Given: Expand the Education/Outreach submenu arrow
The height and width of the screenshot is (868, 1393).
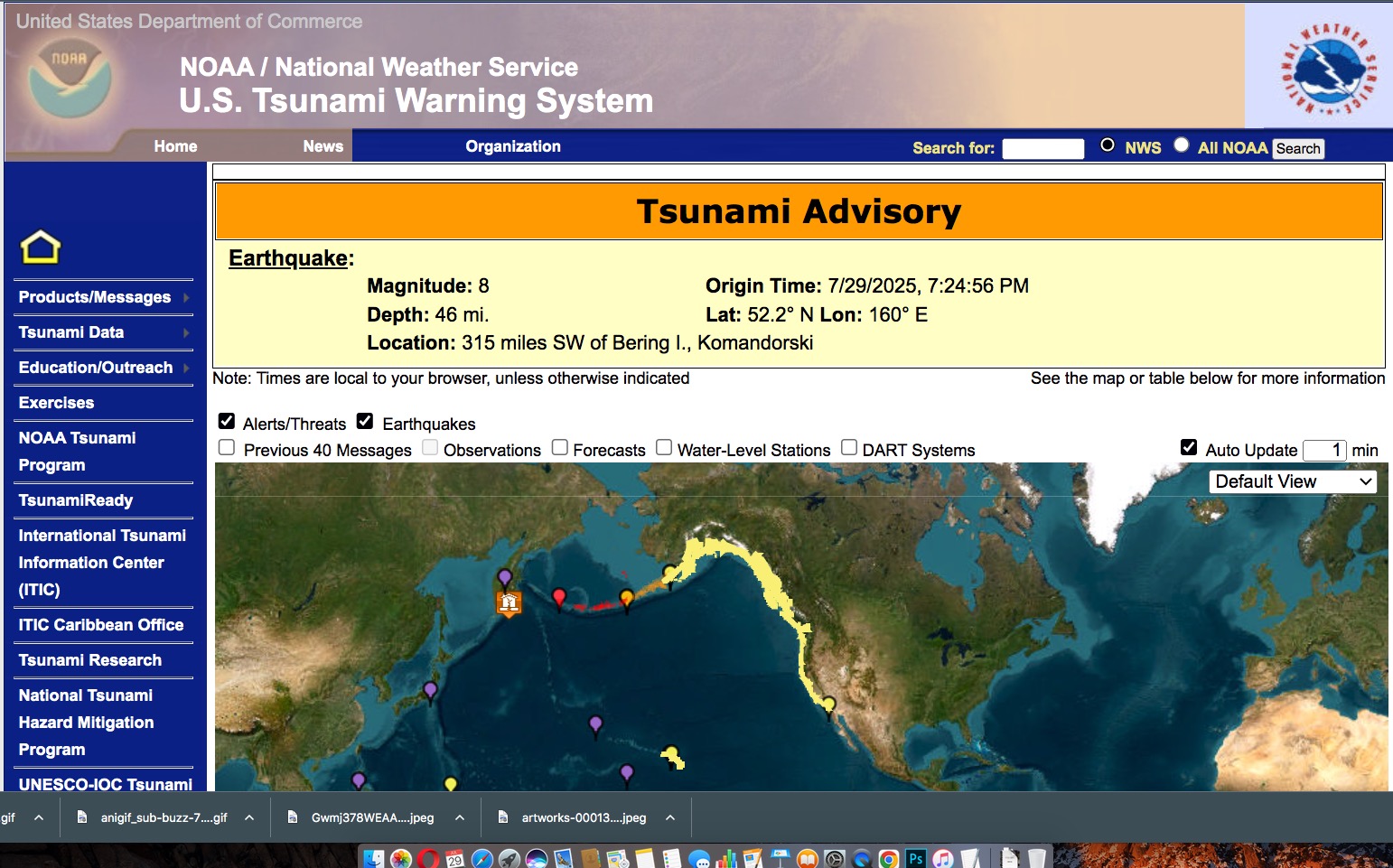Looking at the screenshot, I should point(186,368).
